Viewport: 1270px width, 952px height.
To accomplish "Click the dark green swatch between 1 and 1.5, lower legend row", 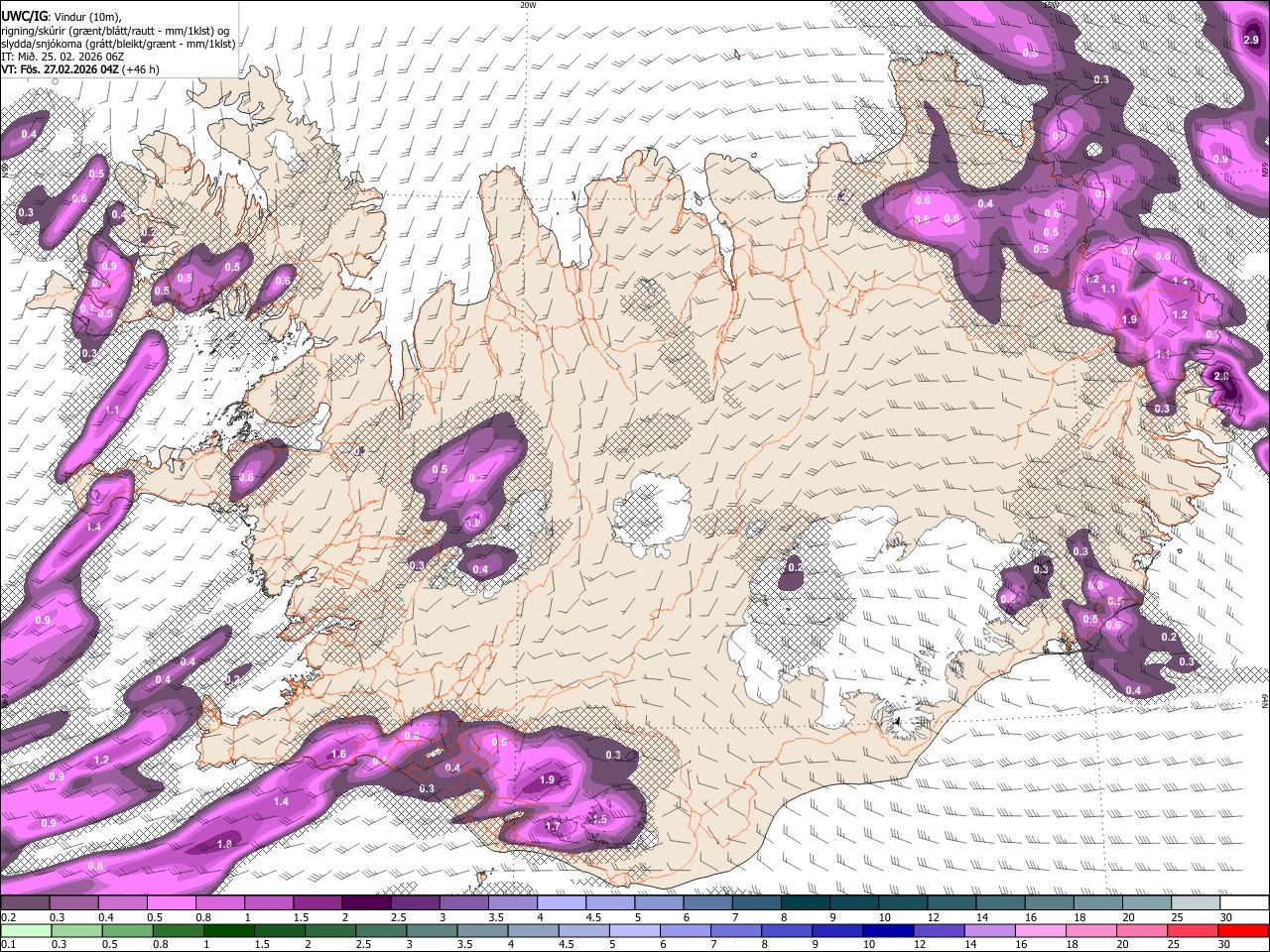I will click(x=228, y=930).
